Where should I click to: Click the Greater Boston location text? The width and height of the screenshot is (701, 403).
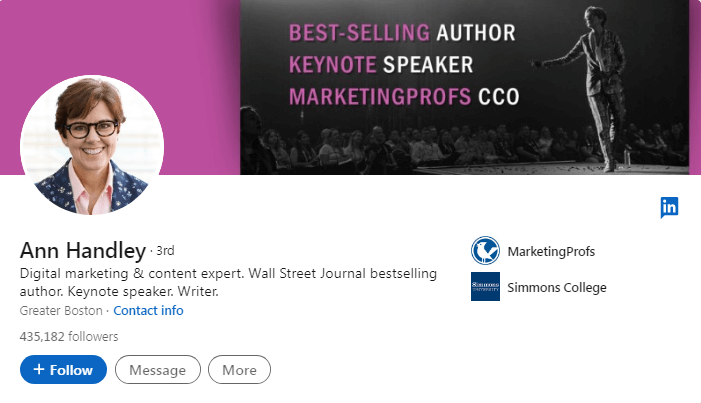pyautogui.click(x=62, y=311)
